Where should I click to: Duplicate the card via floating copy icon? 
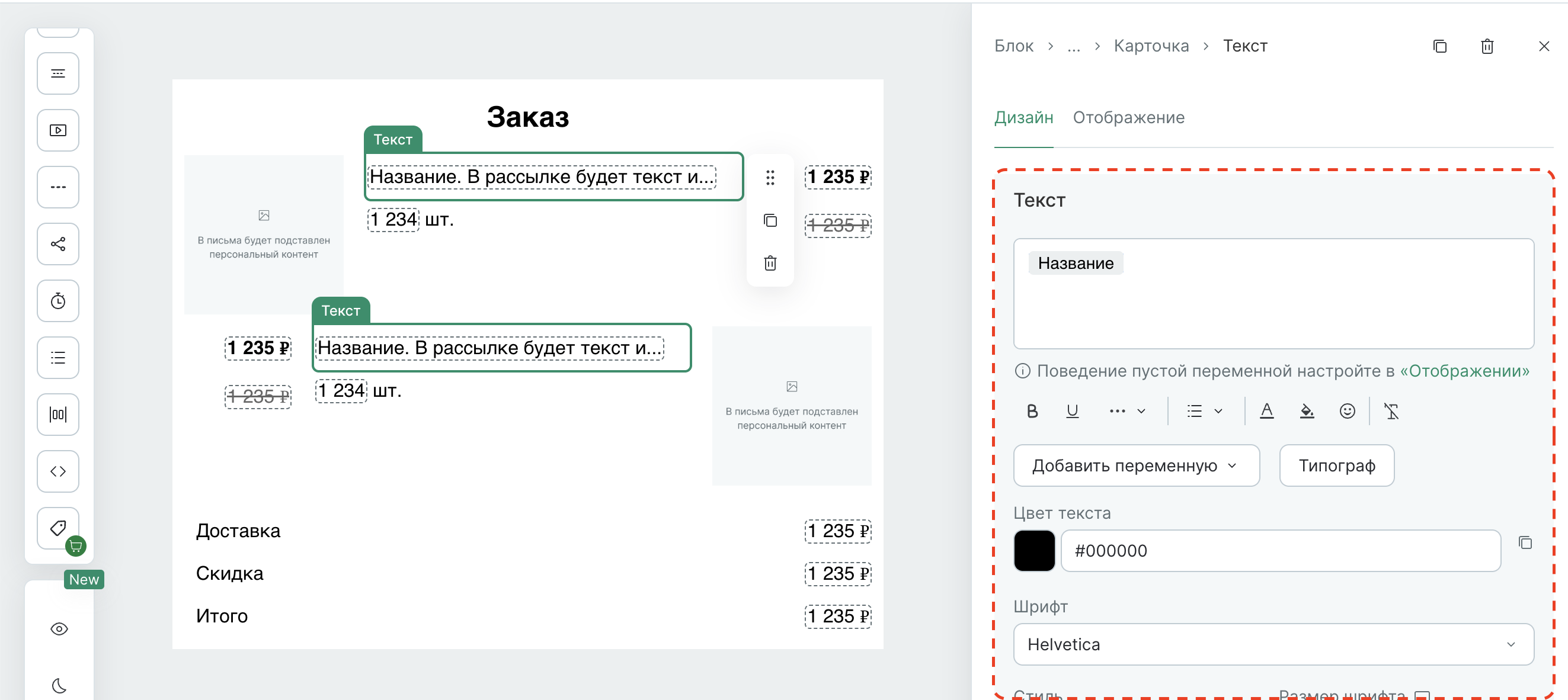[770, 220]
